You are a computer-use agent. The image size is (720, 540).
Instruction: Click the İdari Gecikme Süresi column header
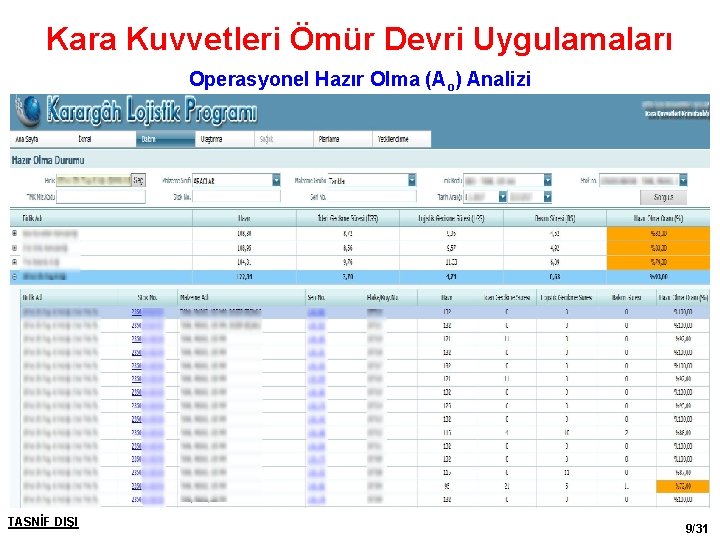tap(348, 219)
